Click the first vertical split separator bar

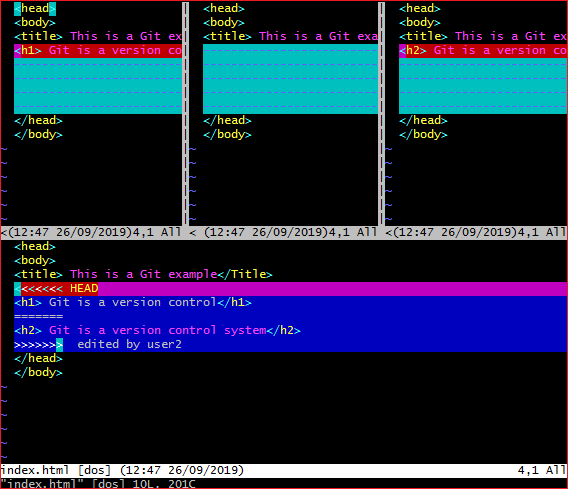point(185,113)
